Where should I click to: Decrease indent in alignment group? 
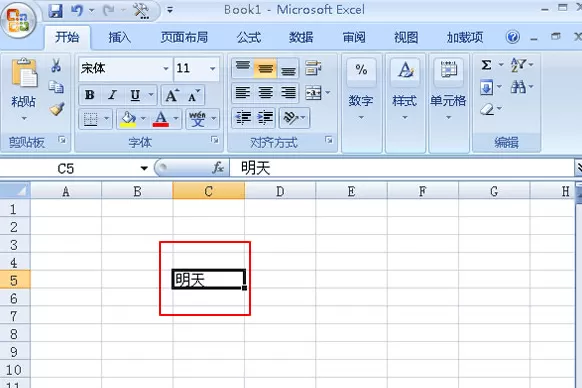coord(243,118)
